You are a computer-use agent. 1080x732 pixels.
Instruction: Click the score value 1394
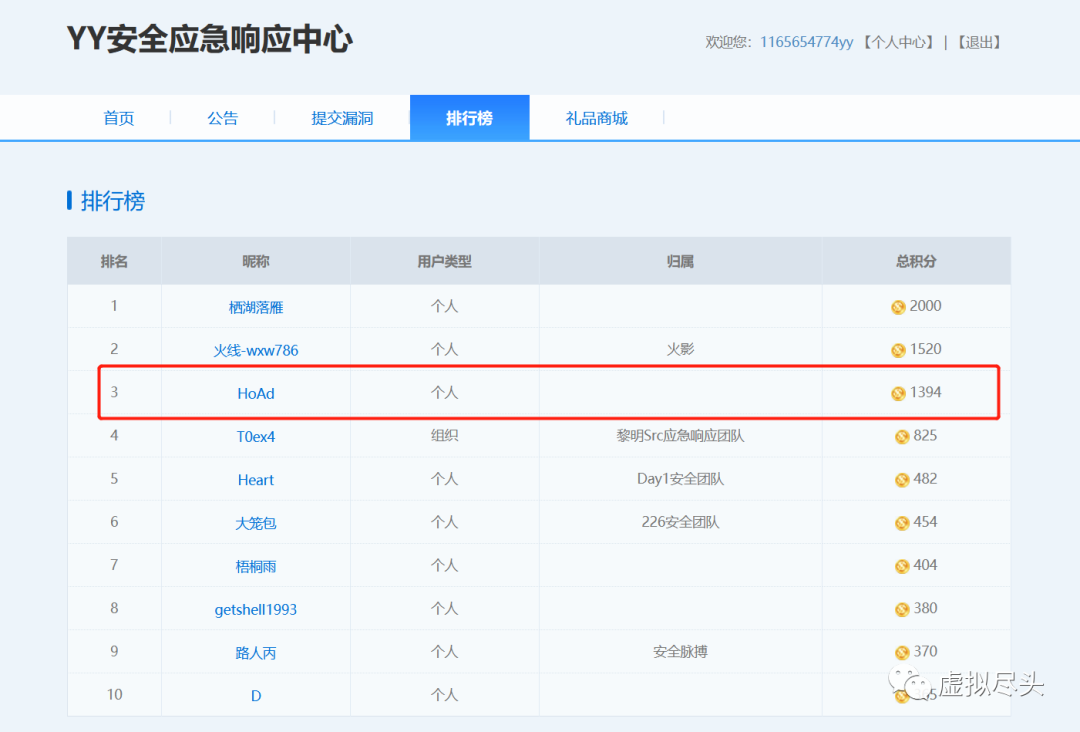[x=925, y=392]
